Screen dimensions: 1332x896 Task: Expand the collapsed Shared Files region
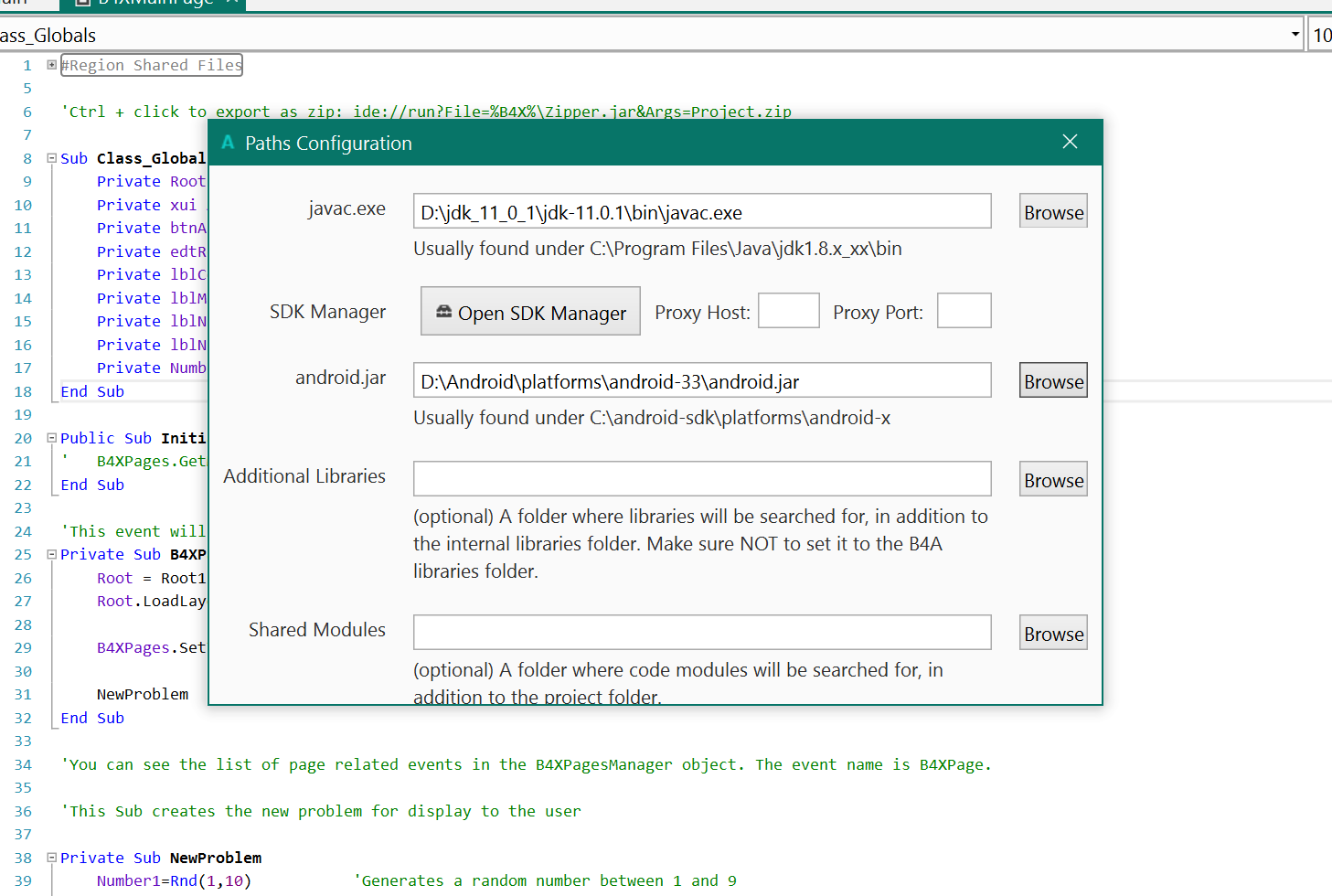click(52, 65)
